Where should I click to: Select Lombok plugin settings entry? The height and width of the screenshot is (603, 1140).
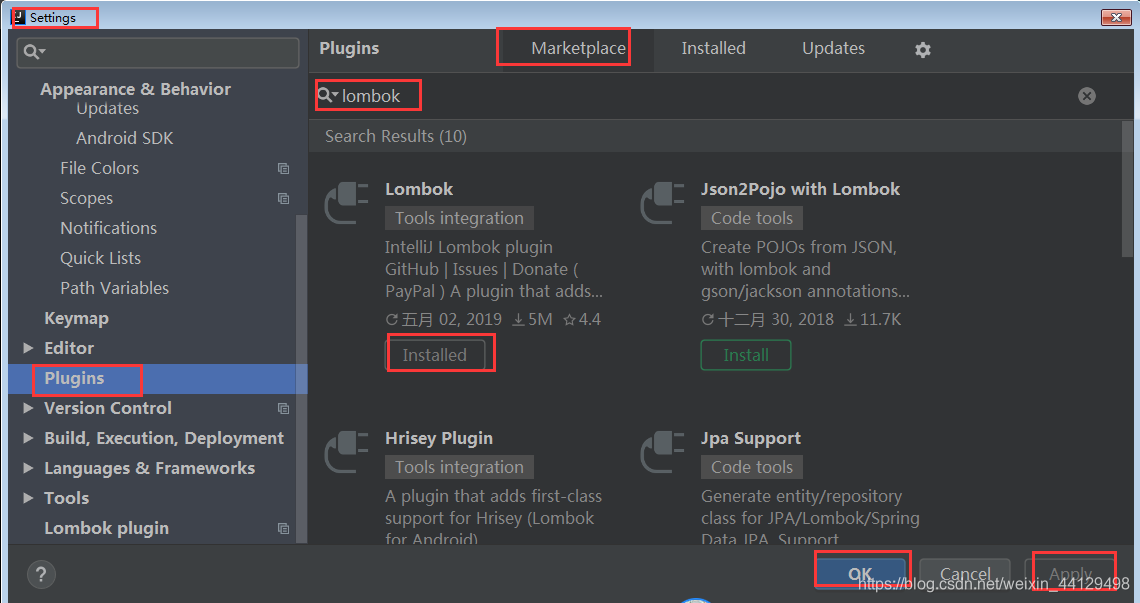(x=106, y=528)
